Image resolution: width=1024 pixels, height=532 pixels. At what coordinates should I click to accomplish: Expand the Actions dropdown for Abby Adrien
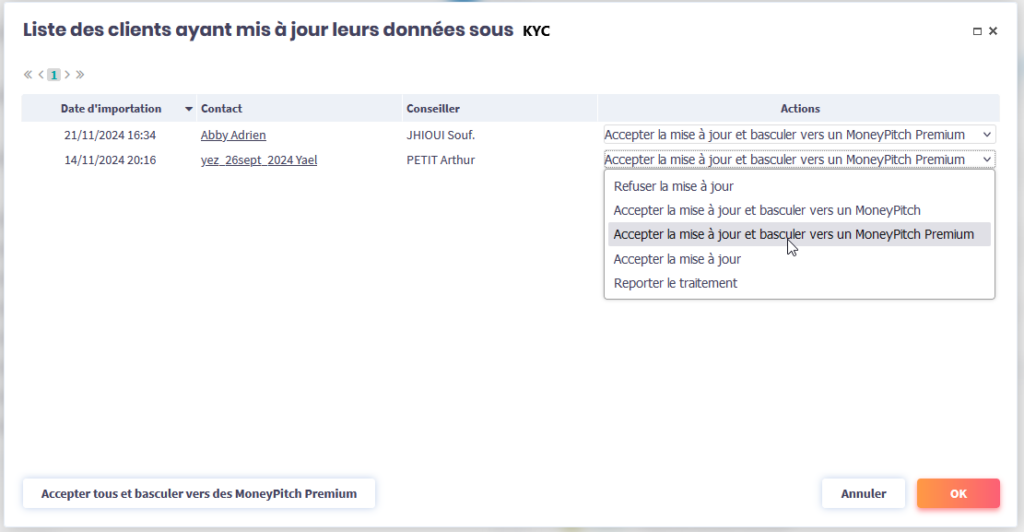[799, 135]
